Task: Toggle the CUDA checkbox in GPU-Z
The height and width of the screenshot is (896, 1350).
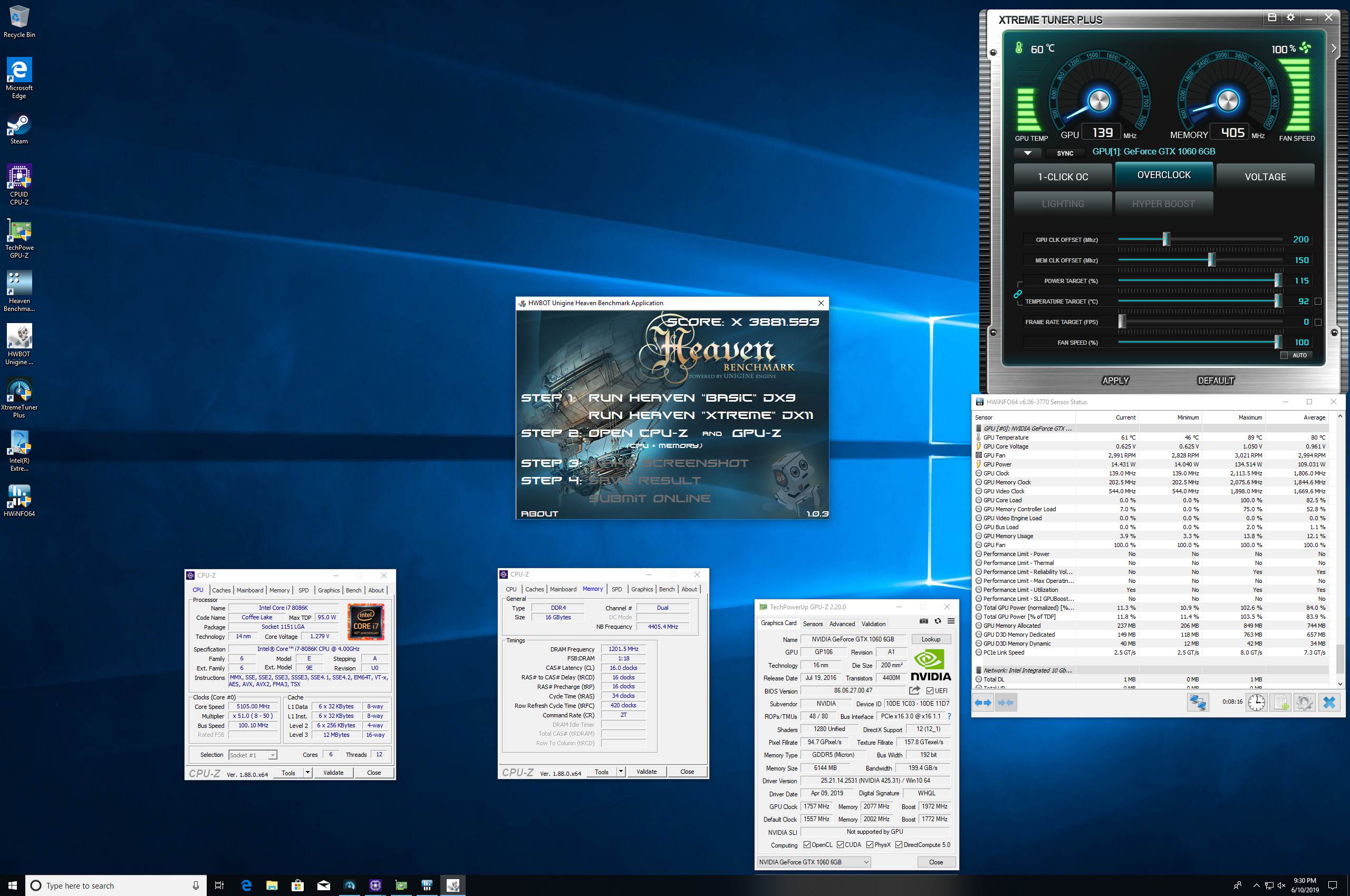Action: click(840, 845)
